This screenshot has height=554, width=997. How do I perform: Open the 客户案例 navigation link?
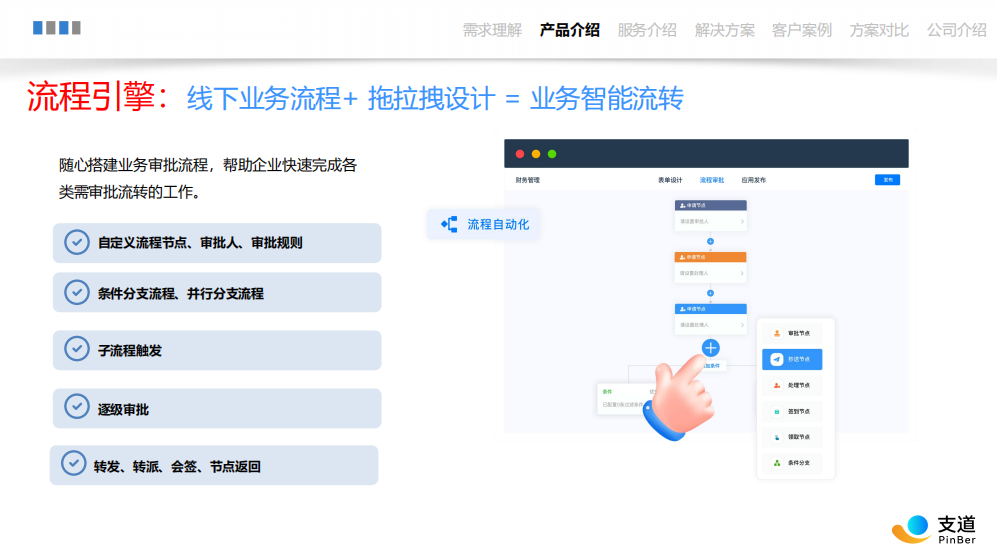(x=801, y=30)
